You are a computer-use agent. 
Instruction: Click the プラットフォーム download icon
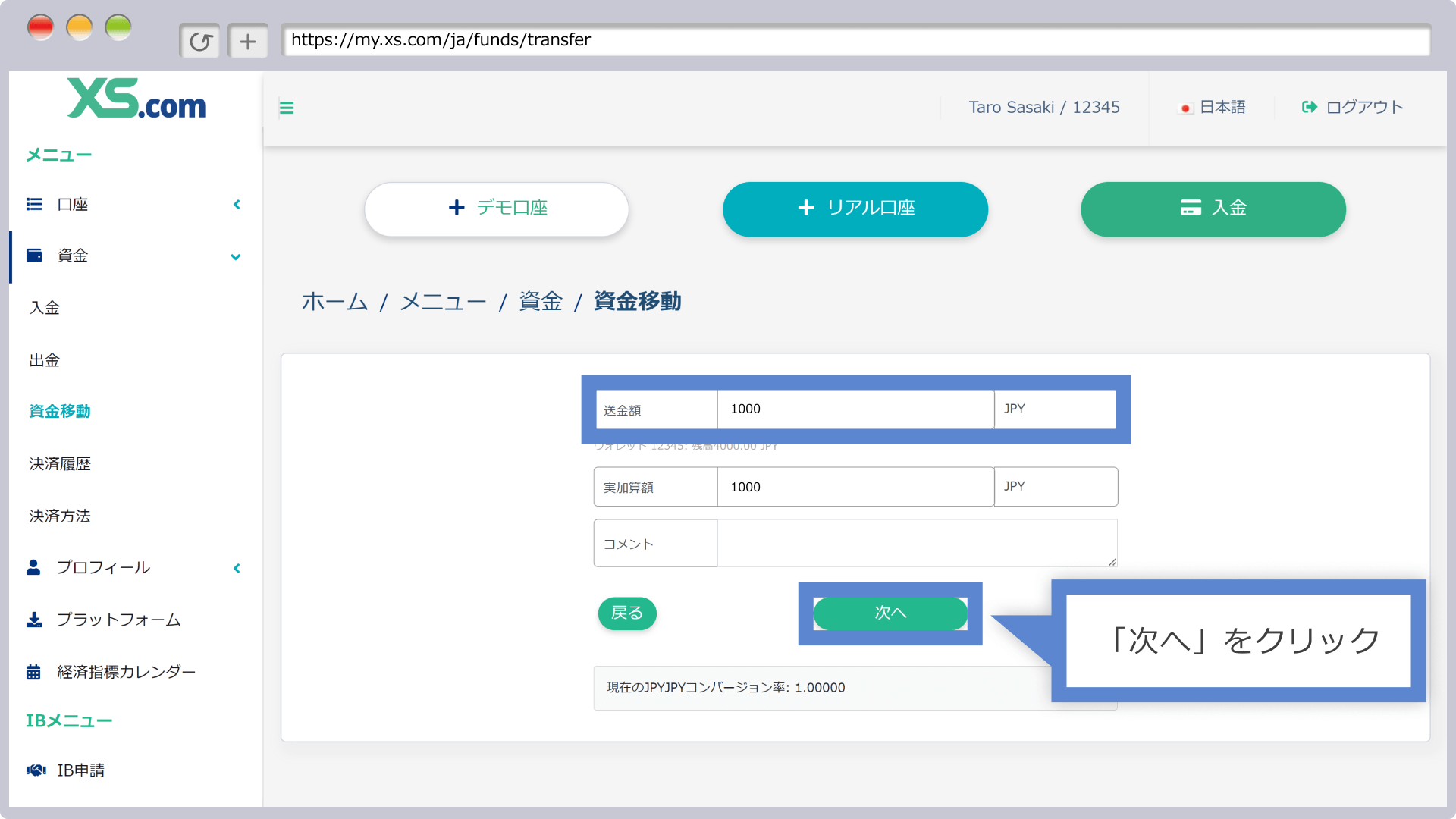point(34,620)
